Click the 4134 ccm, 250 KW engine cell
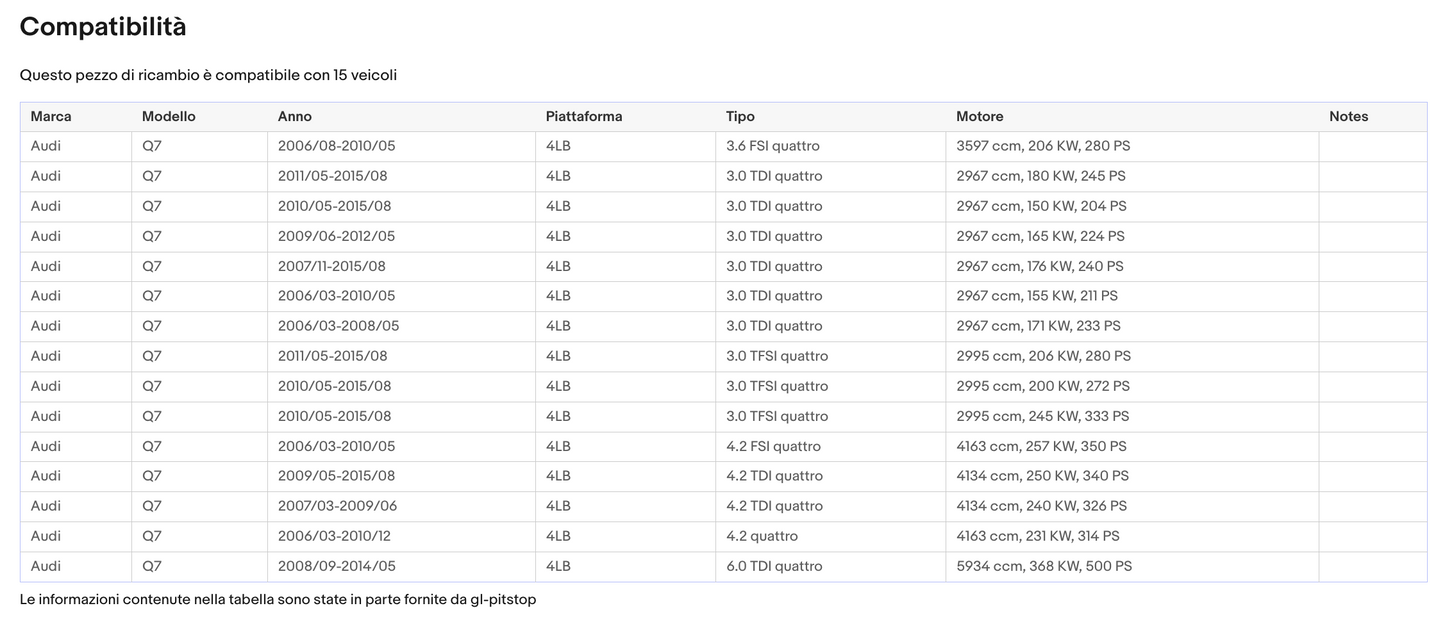1445x624 pixels. 1042,476
